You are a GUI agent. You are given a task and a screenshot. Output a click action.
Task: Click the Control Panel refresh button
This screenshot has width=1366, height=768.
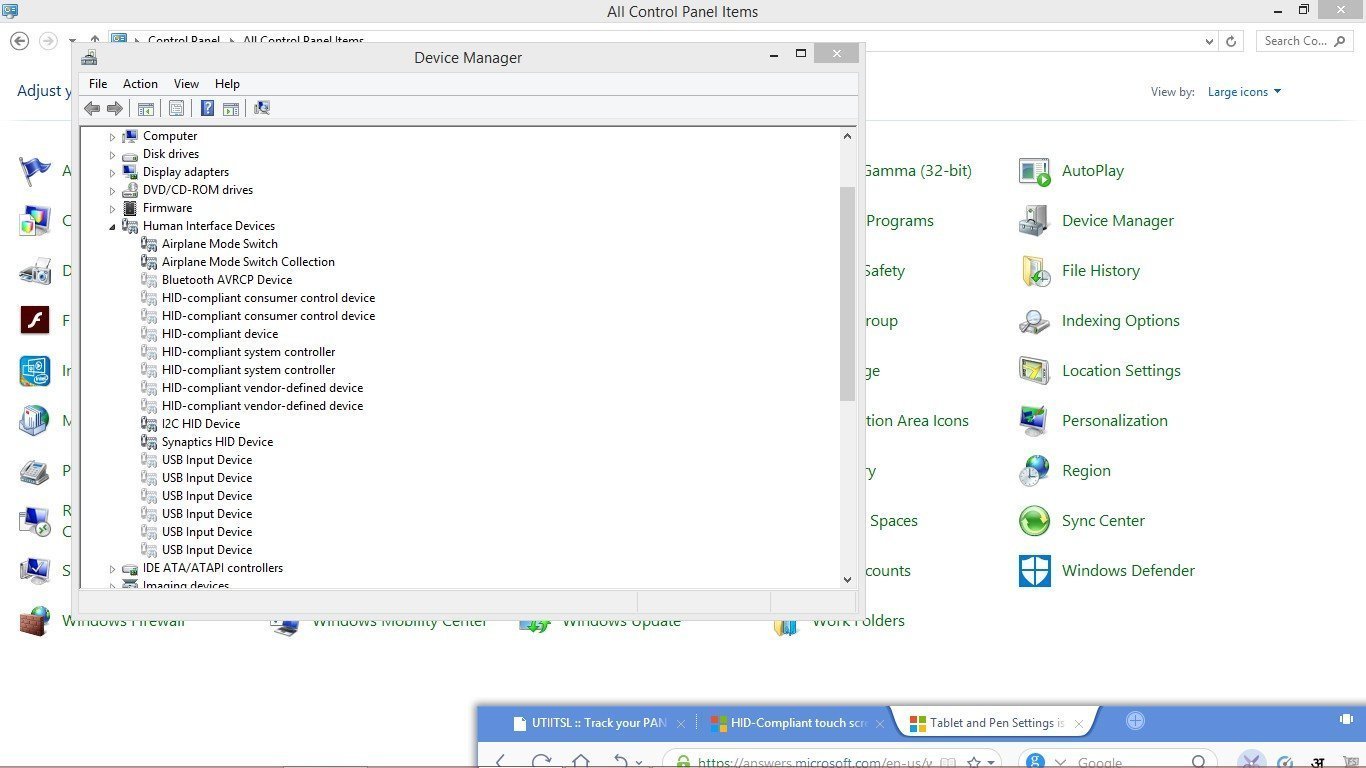tap(1231, 41)
